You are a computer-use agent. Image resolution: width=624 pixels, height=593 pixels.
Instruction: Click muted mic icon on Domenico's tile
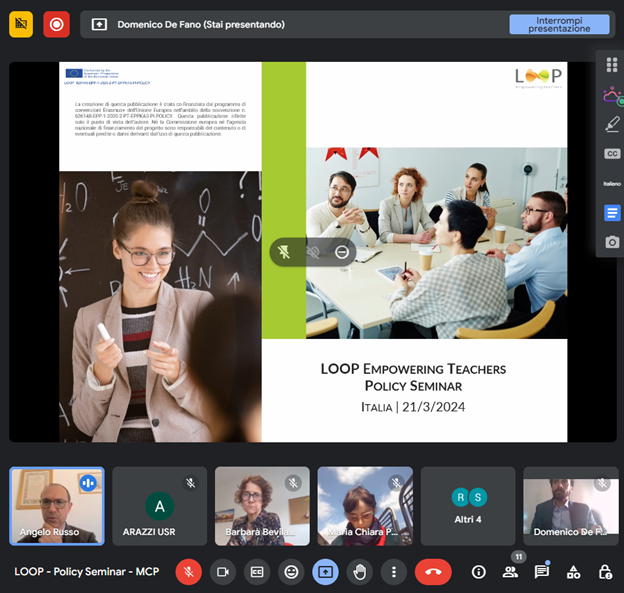(x=602, y=483)
